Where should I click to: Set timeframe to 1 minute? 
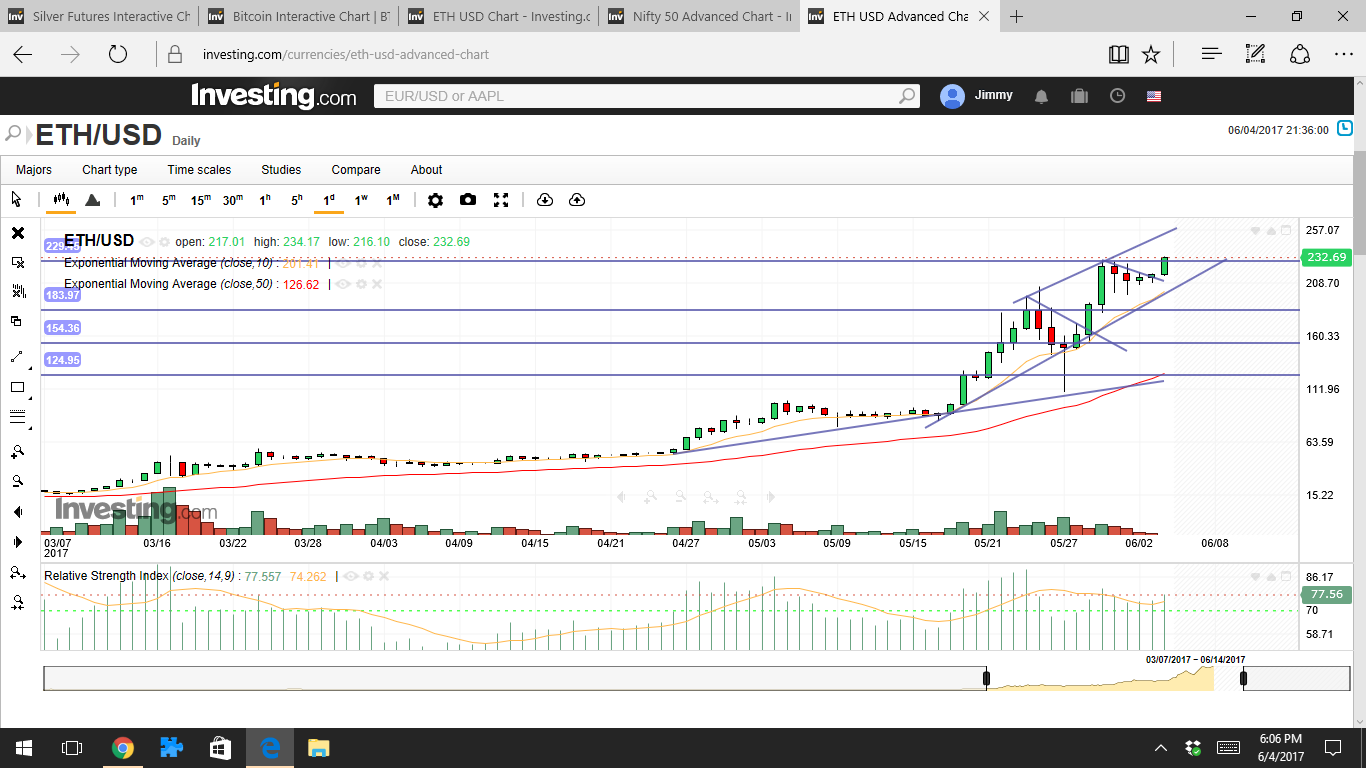coord(137,200)
